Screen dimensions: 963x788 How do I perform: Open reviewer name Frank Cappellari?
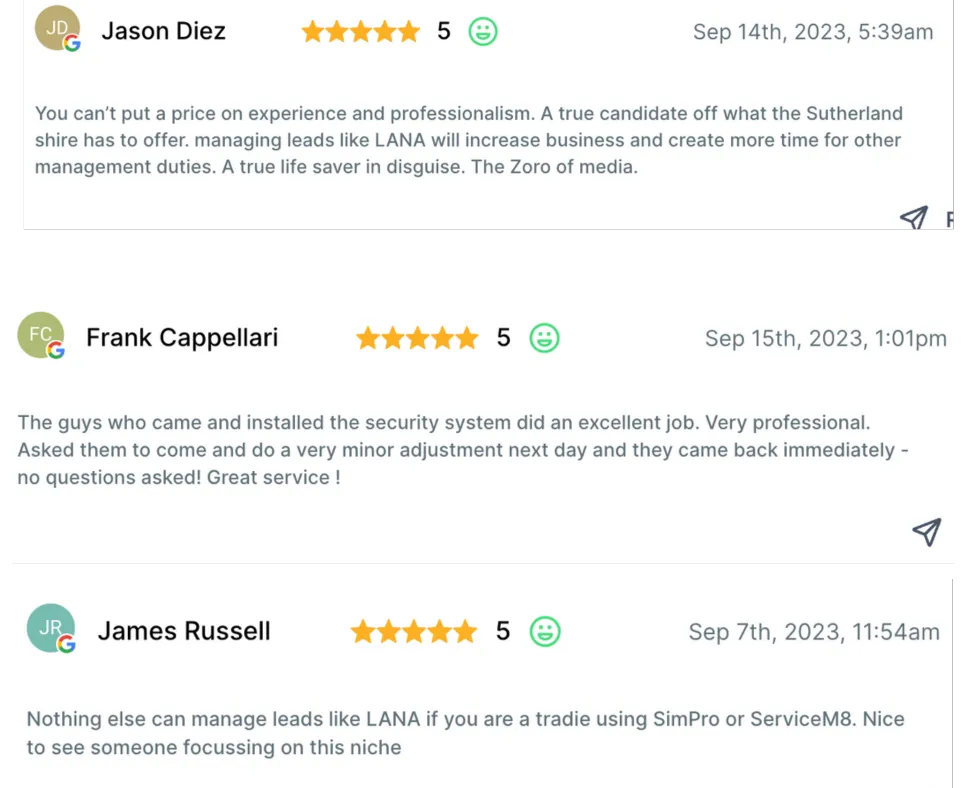(182, 338)
